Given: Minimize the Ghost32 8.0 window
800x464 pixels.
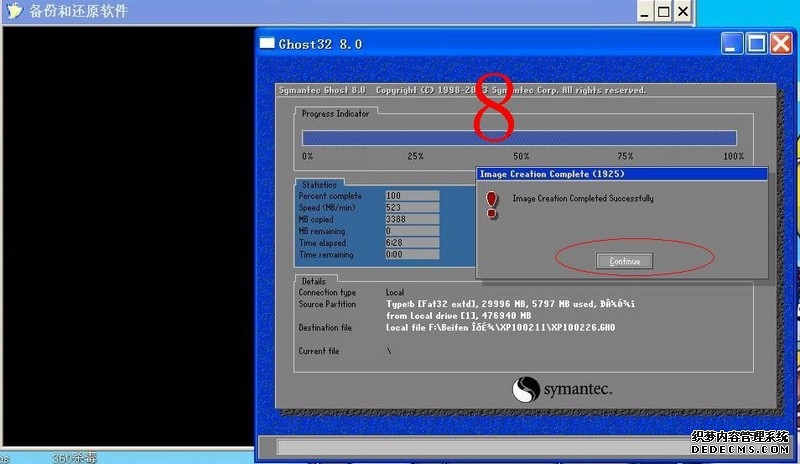Looking at the screenshot, I should [x=732, y=44].
